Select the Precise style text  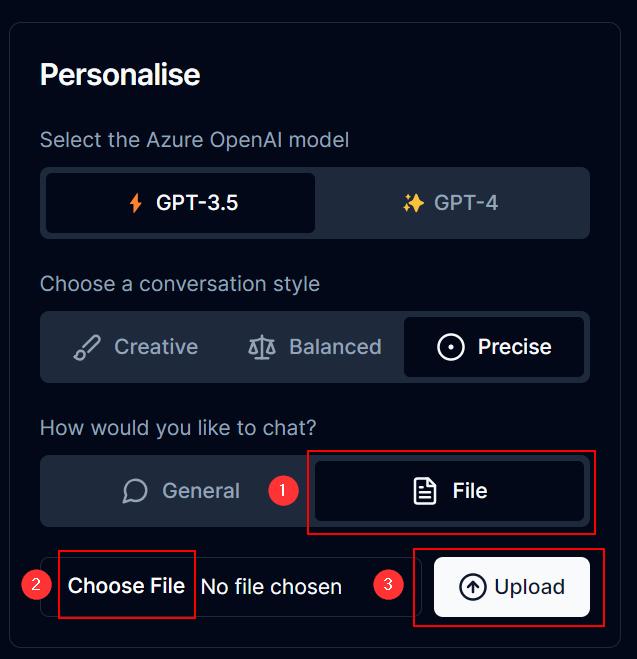pos(515,347)
